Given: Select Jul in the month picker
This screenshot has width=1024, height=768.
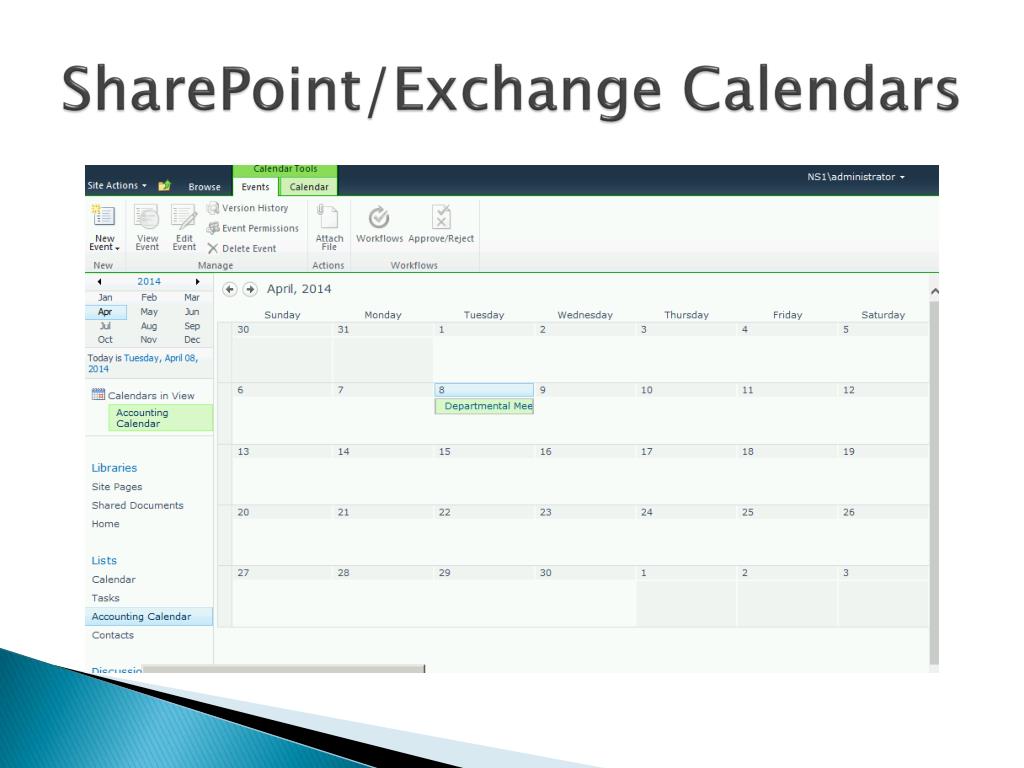Looking at the screenshot, I should pos(105,326).
